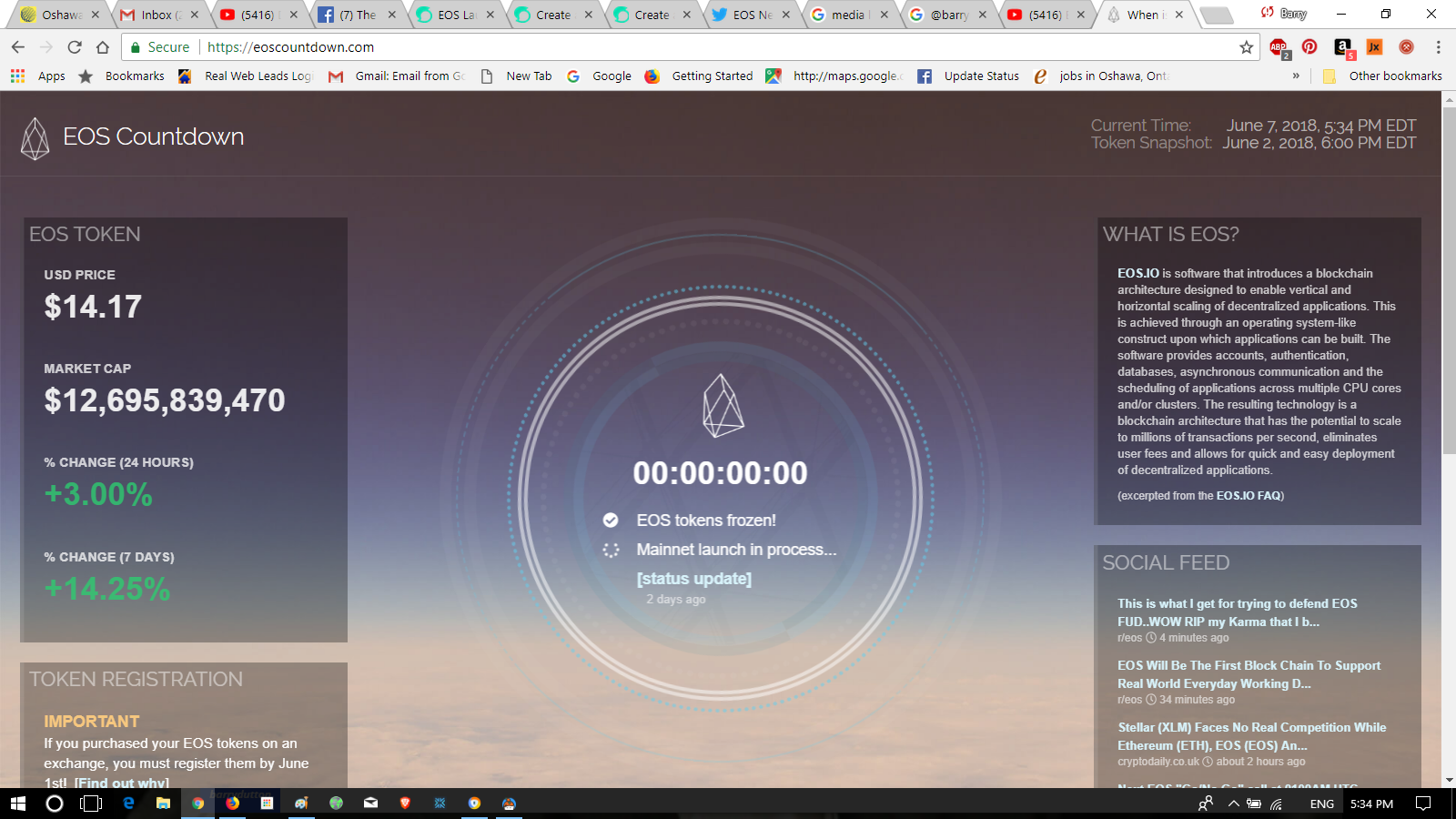Open Cortana search circle
The width and height of the screenshot is (1456, 819).
coord(55,804)
